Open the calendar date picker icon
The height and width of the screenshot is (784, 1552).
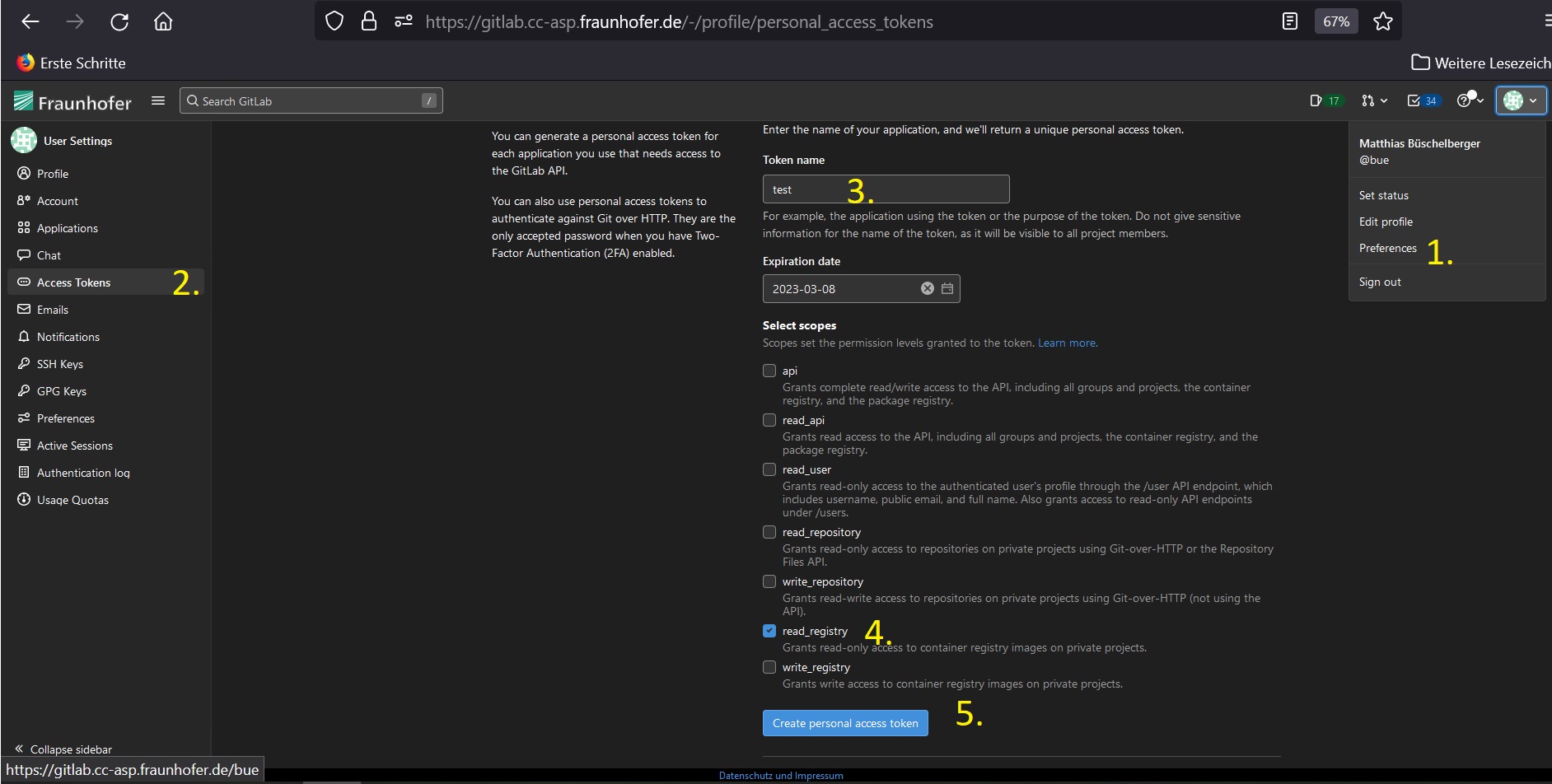pyautogui.click(x=947, y=288)
